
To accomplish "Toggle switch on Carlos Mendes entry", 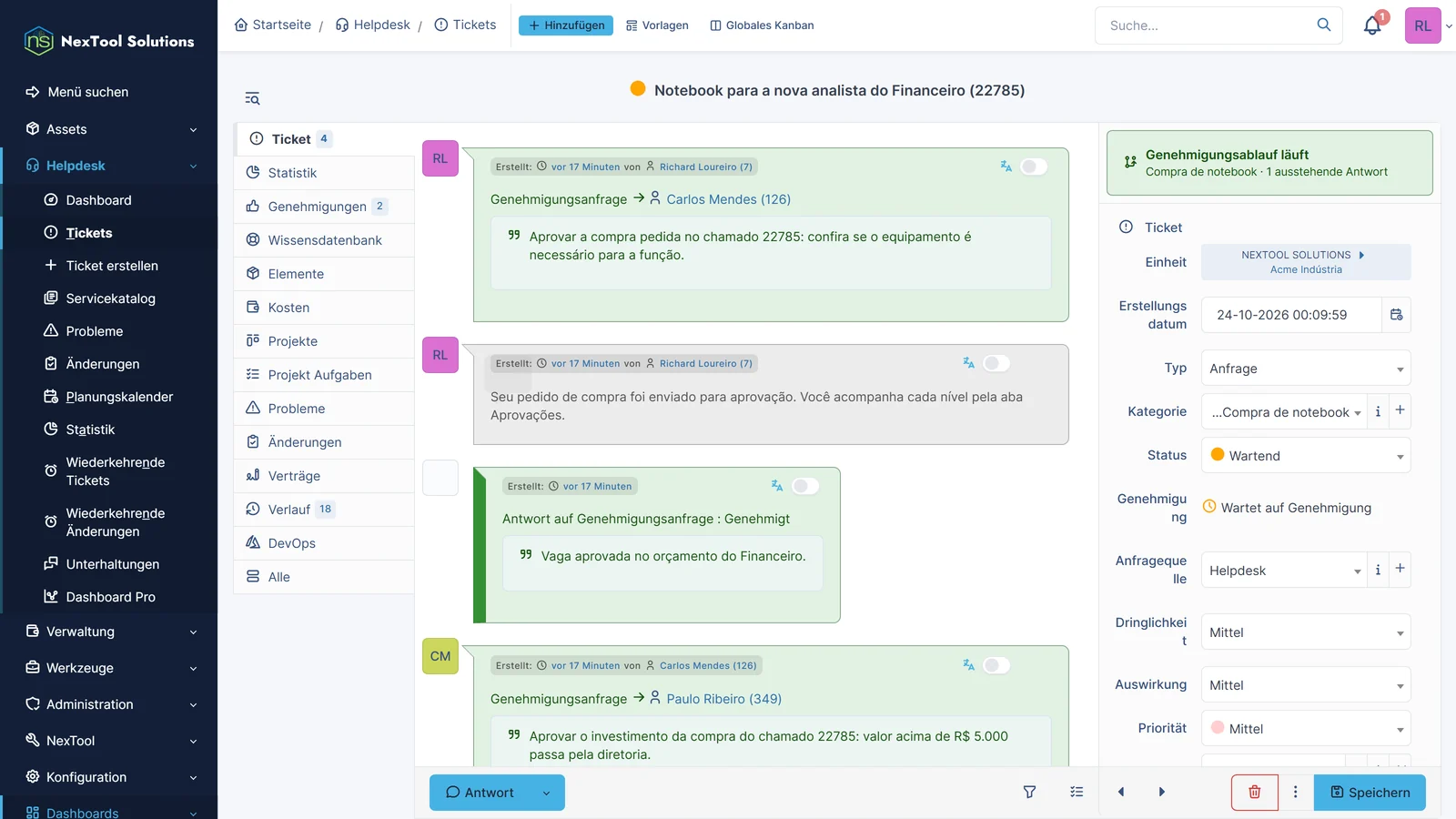I will (x=996, y=665).
